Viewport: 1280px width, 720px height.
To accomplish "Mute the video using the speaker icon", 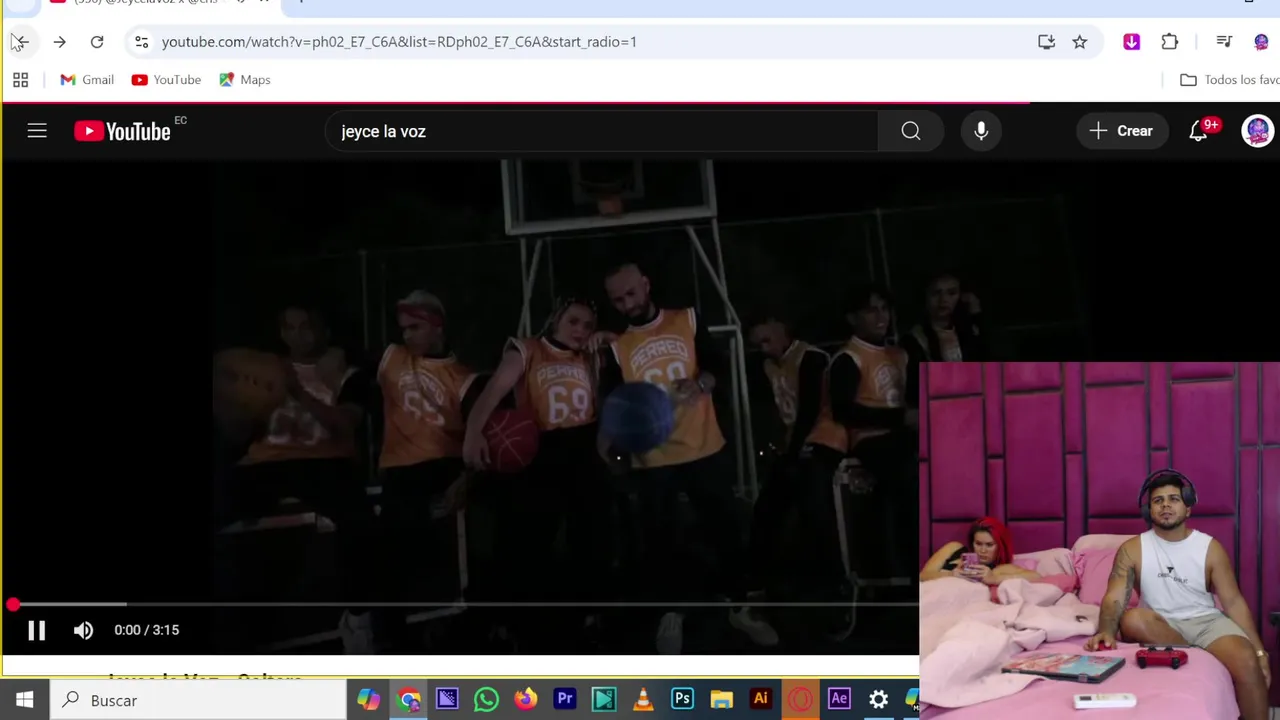I will click(83, 630).
